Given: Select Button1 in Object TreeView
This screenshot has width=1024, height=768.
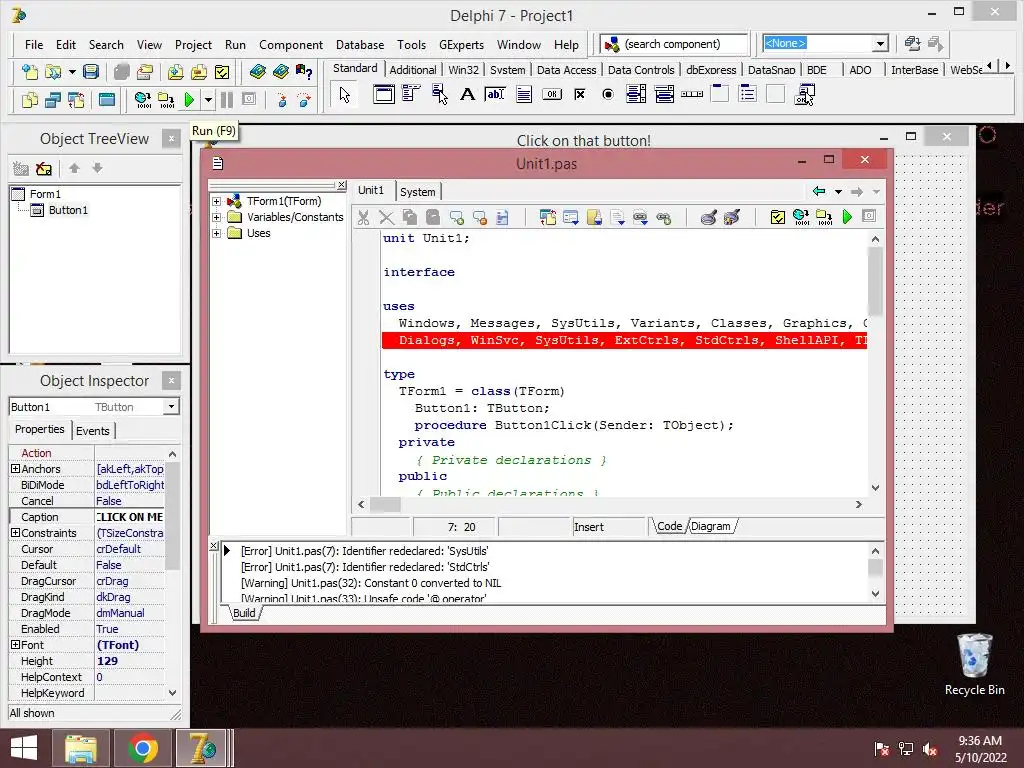Looking at the screenshot, I should pyautogui.click(x=68, y=210).
